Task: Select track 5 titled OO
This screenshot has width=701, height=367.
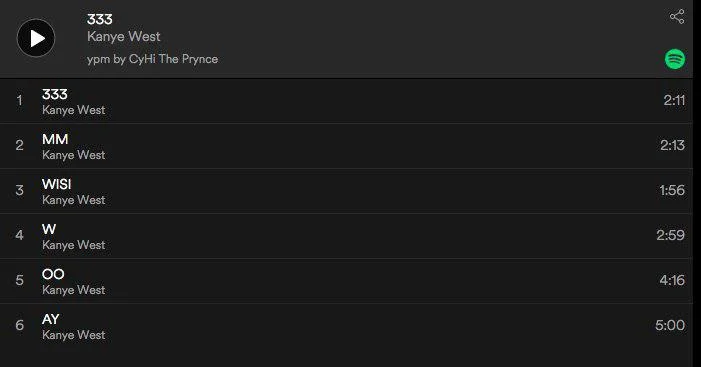Action: (346, 281)
